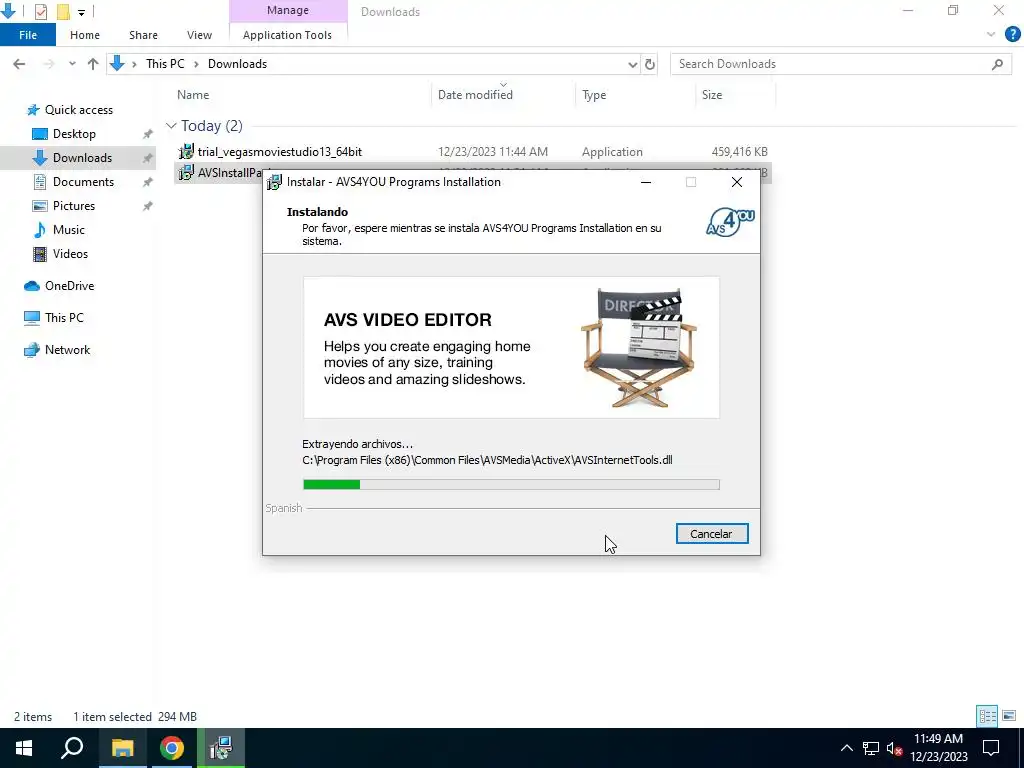
Task: Open Customize Quick Access Toolbar dropdown
Action: click(x=81, y=12)
